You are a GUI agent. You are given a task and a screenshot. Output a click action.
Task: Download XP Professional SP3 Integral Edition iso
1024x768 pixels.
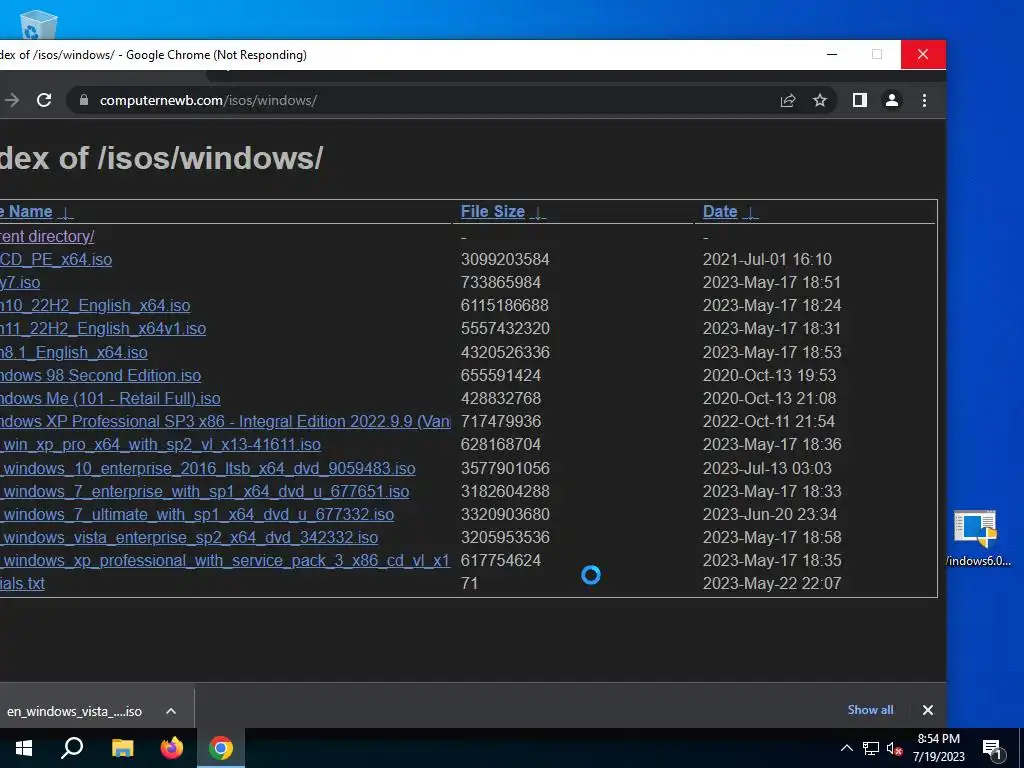click(x=225, y=421)
